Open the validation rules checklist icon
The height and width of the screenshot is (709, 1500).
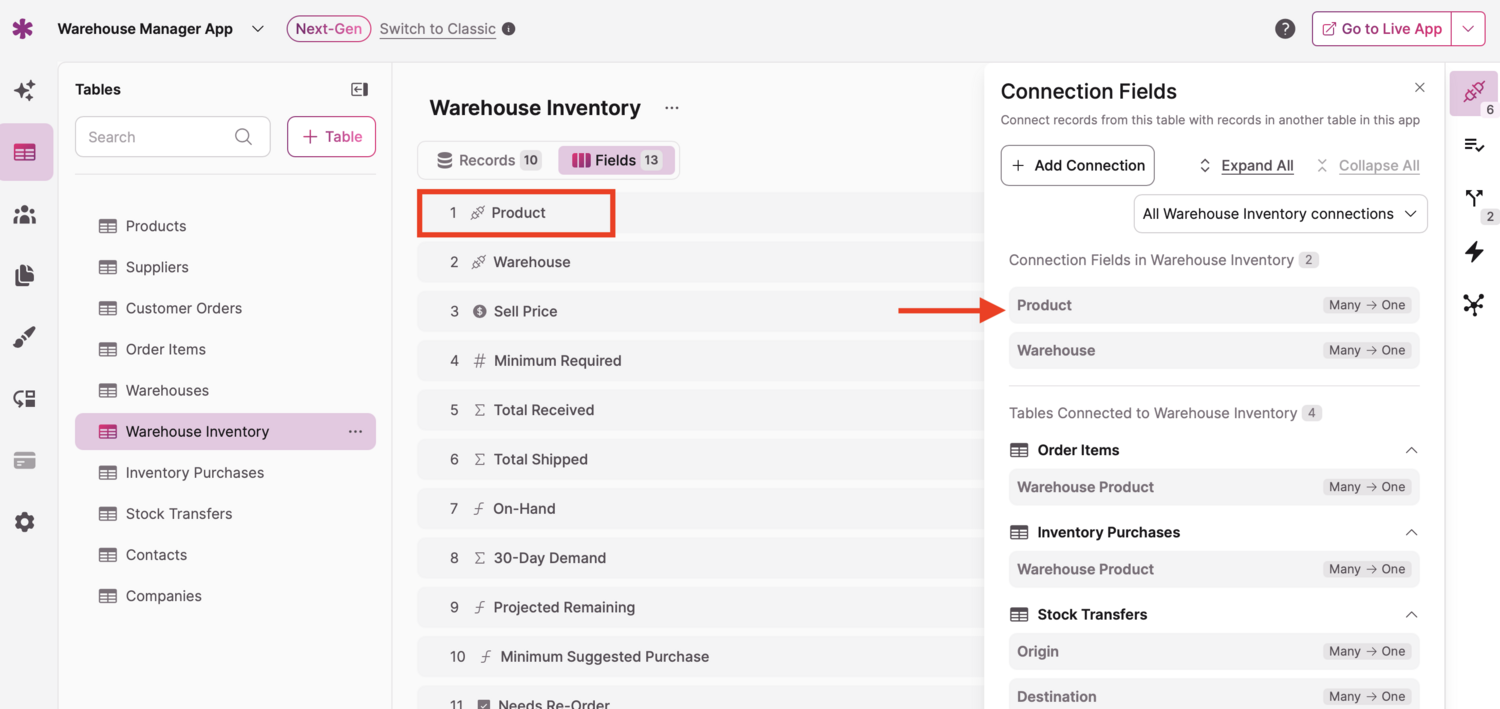tap(1474, 146)
